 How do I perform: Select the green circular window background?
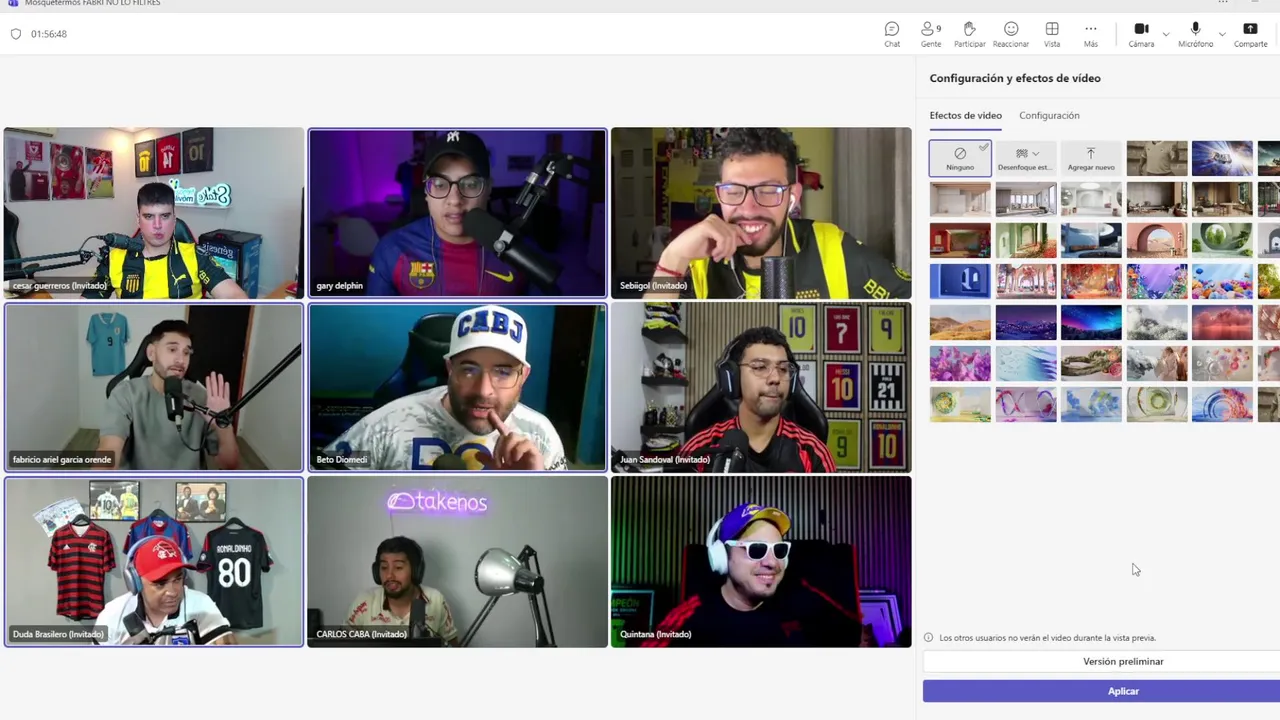(1222, 240)
